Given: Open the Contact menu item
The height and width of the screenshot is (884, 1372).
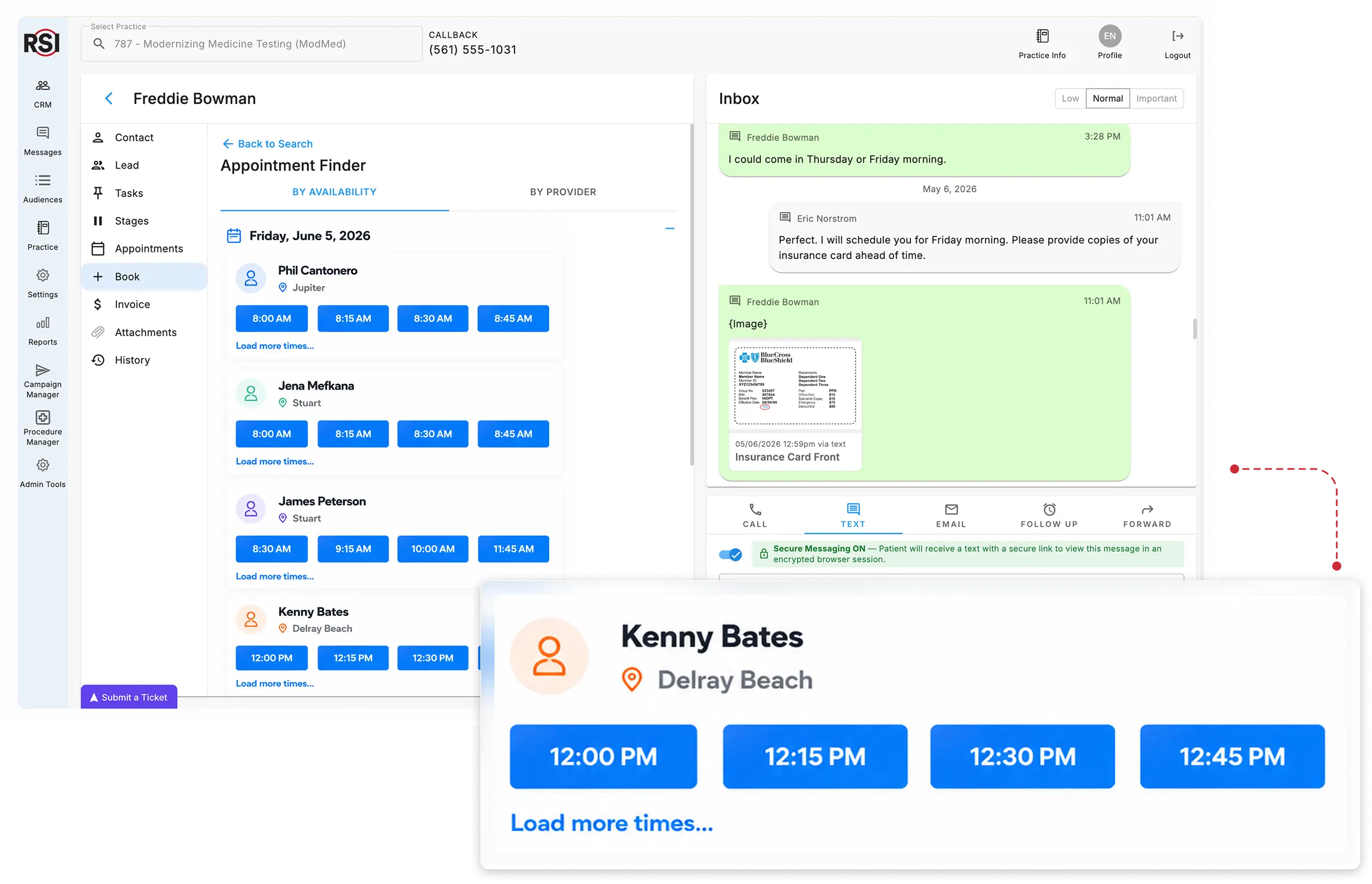Looking at the screenshot, I should [144, 138].
